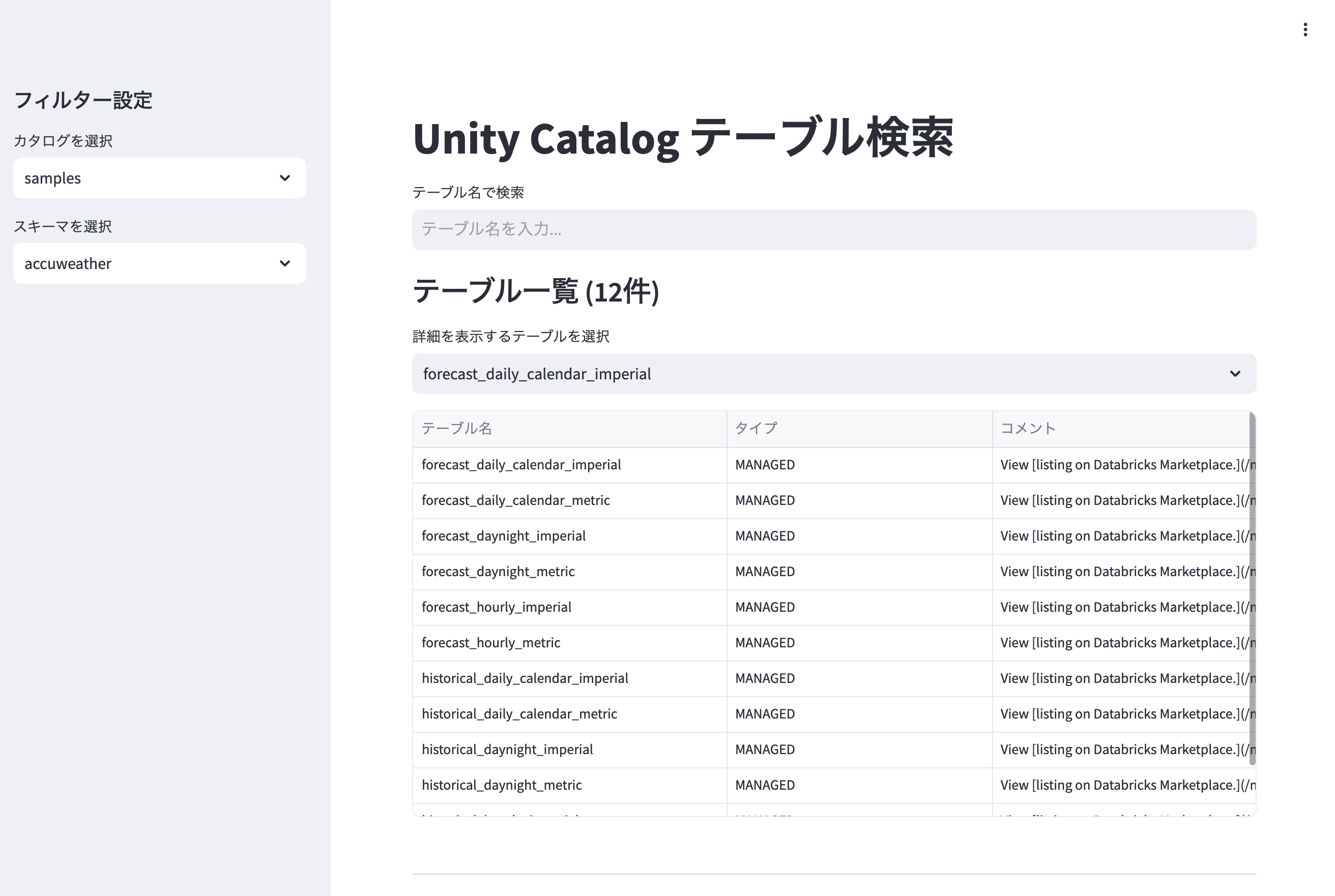1335x896 pixels.
Task: Select the forecast_daynight_imperial table row
Action: point(503,536)
